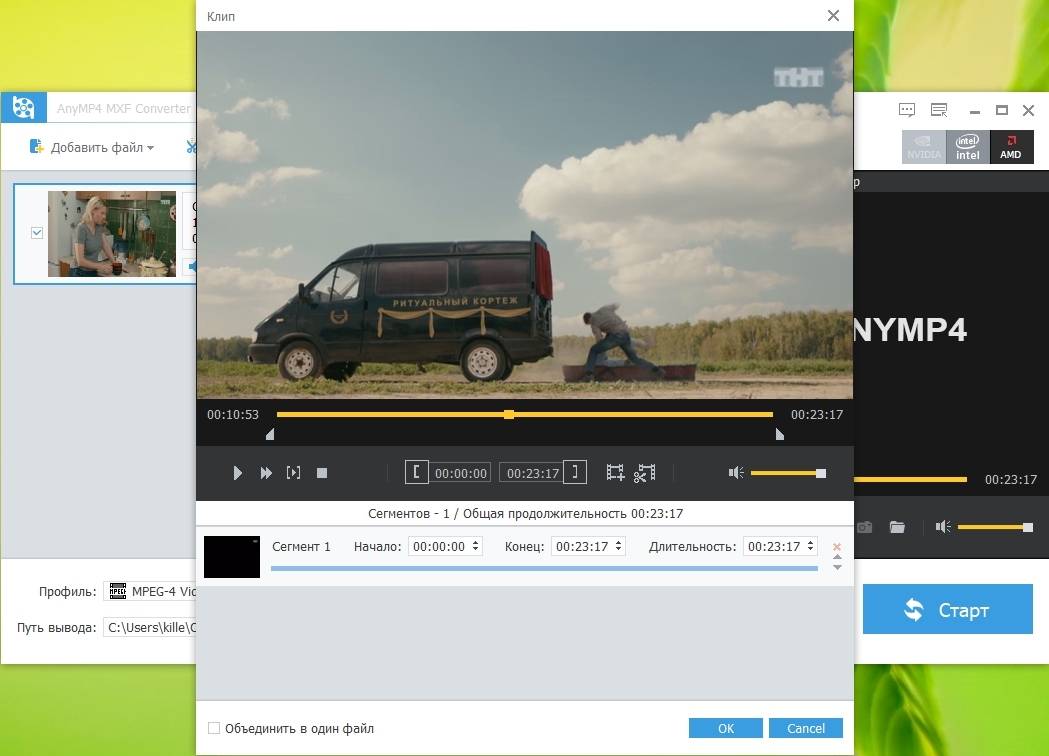1049x756 pixels.
Task: Adjust main preview volume slider
Action: [x=995, y=527]
